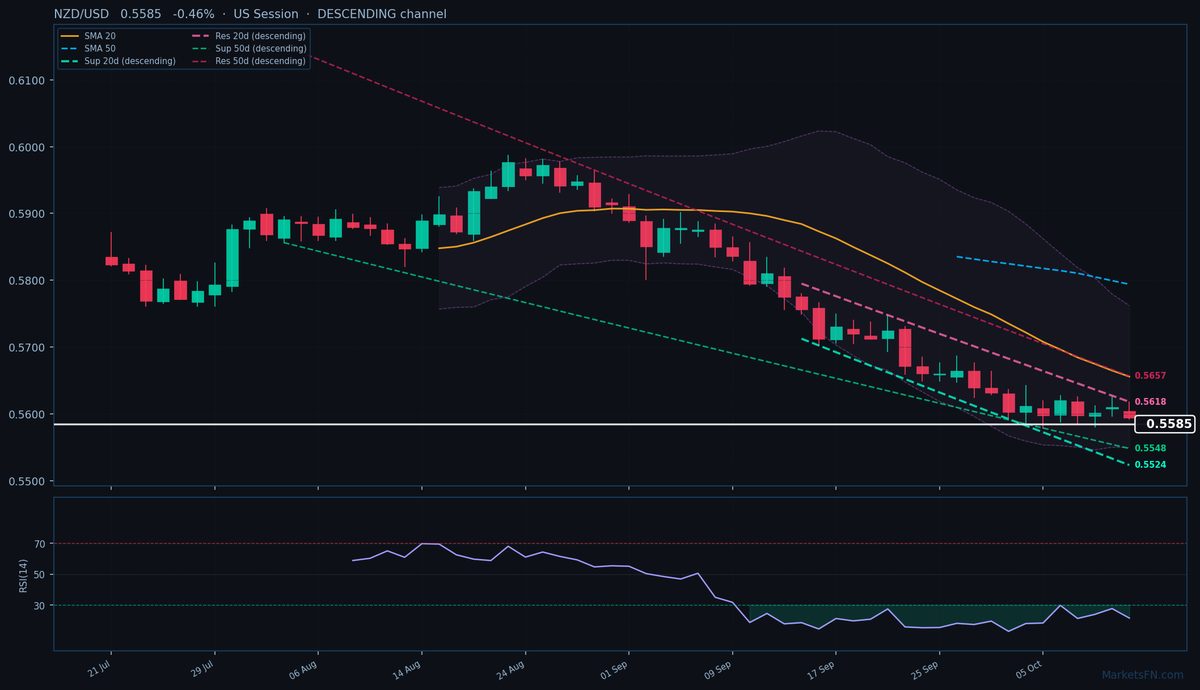
Task: Click the 21 Jul date label
Action: point(98,669)
